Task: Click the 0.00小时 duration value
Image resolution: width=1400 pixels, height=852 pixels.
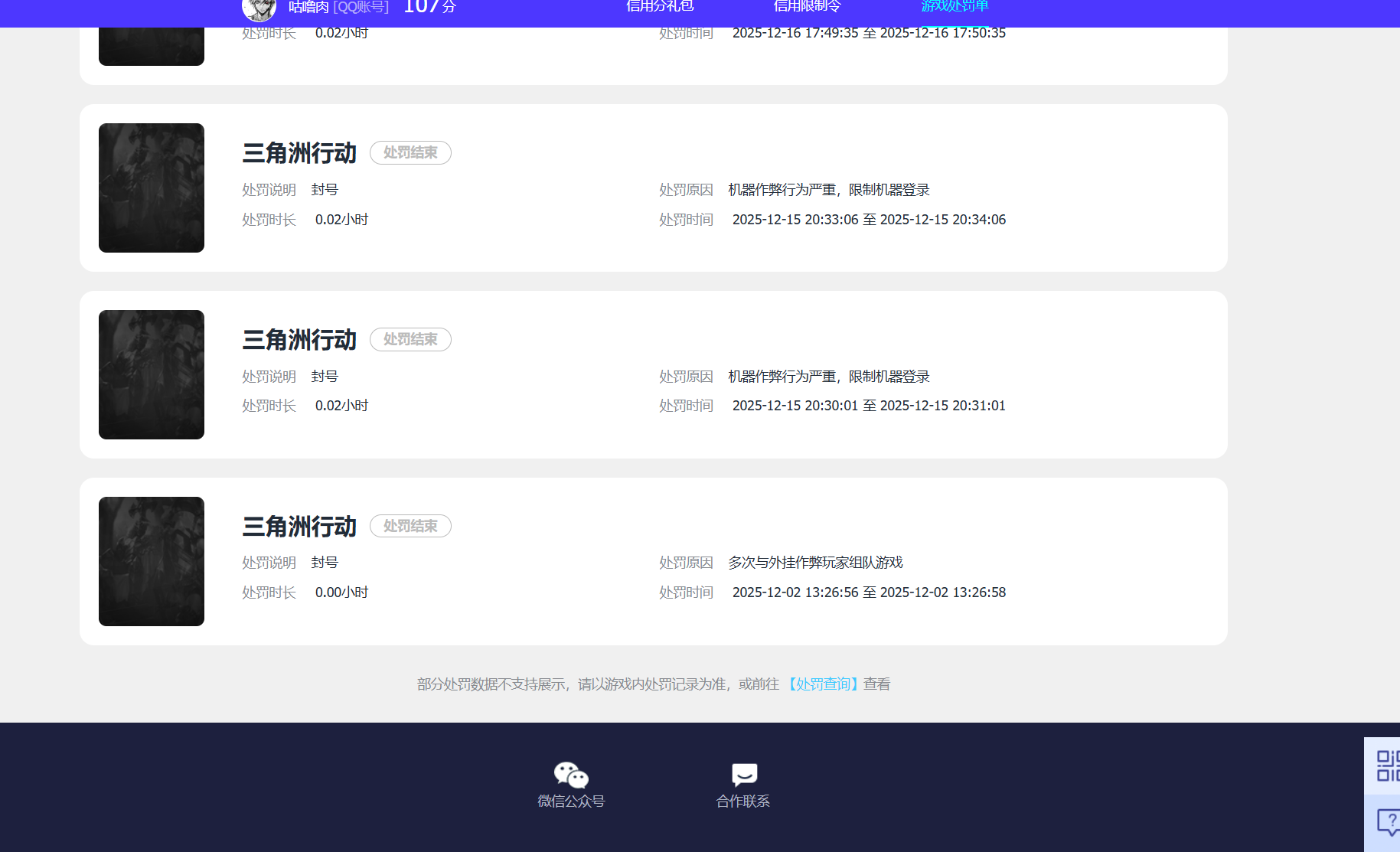Action: (341, 592)
